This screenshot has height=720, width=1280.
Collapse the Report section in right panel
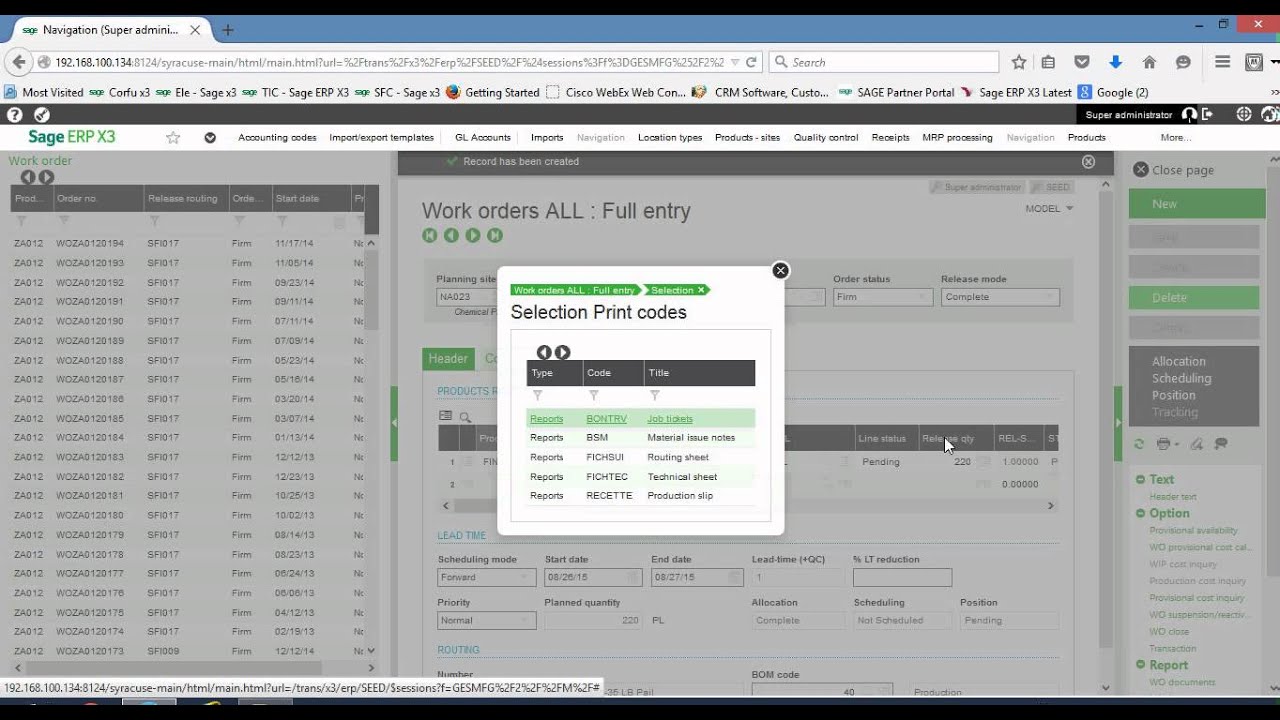pos(1141,665)
